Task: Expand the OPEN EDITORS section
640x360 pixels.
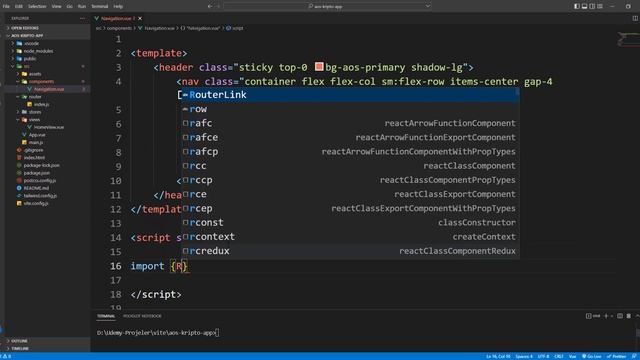Action: 47,28
